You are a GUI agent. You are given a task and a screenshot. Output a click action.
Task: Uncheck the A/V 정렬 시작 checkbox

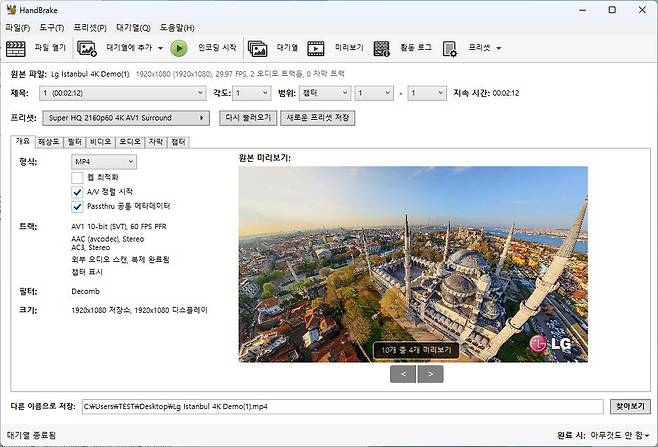coord(77,192)
